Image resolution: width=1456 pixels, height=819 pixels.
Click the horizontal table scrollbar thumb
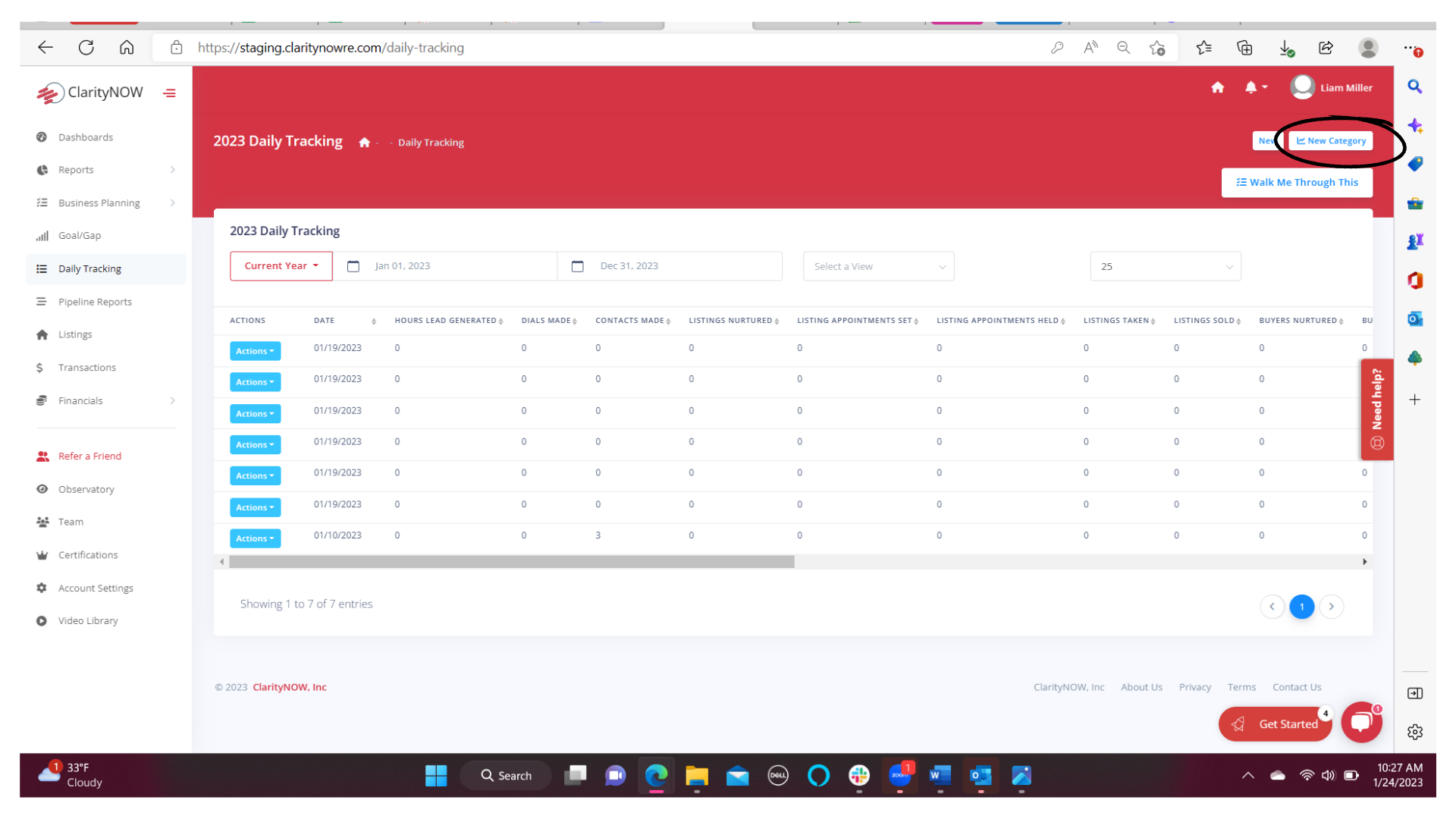(511, 562)
